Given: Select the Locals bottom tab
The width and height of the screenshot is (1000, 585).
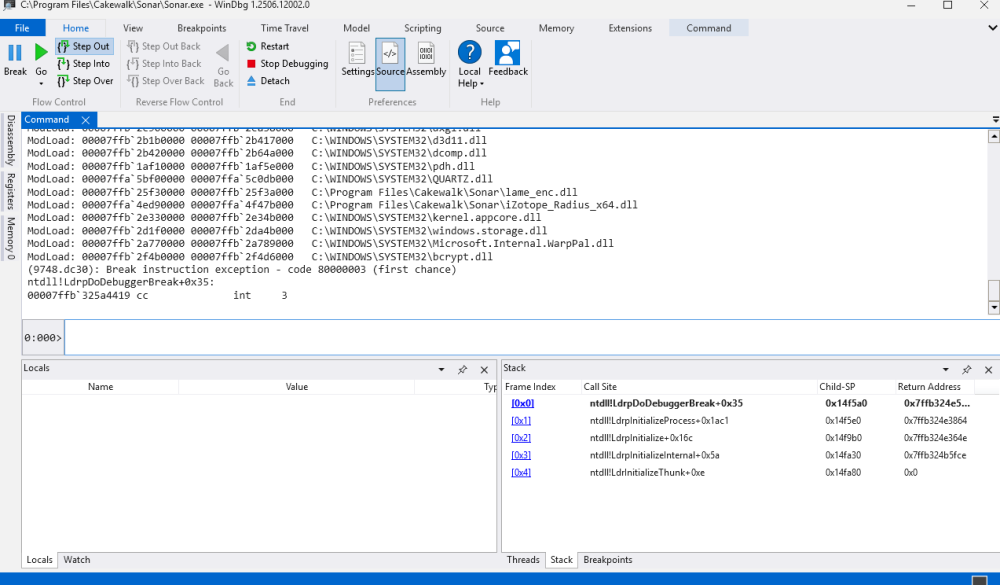Looking at the screenshot, I should tap(40, 559).
